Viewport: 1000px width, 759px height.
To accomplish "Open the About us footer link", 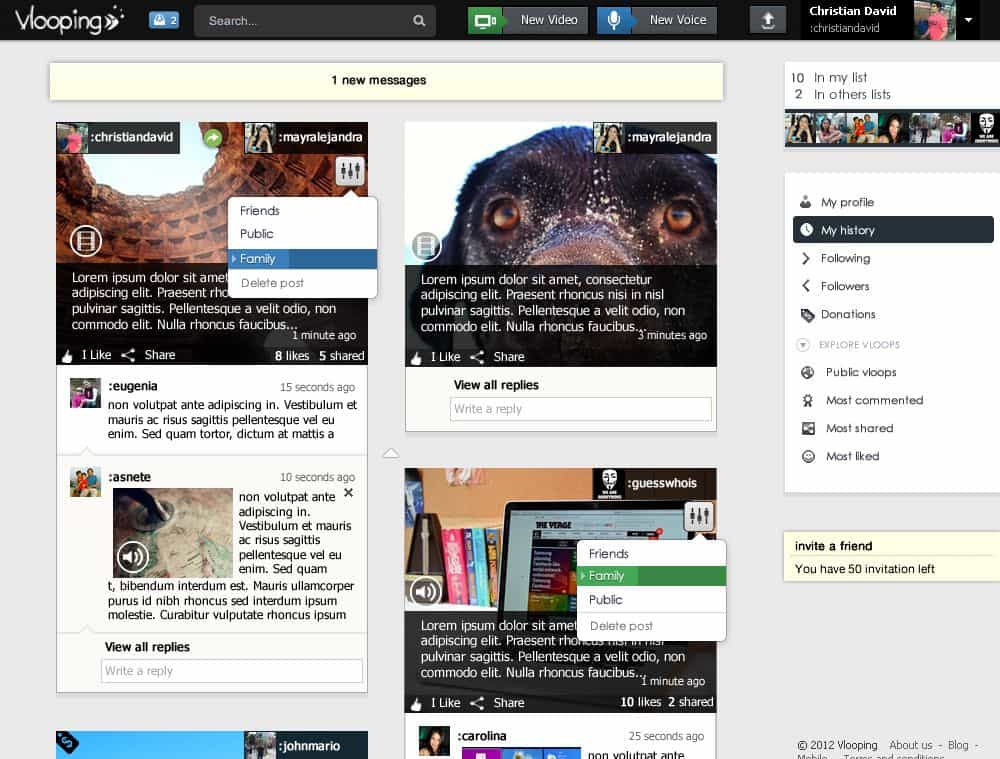I will click(x=911, y=745).
